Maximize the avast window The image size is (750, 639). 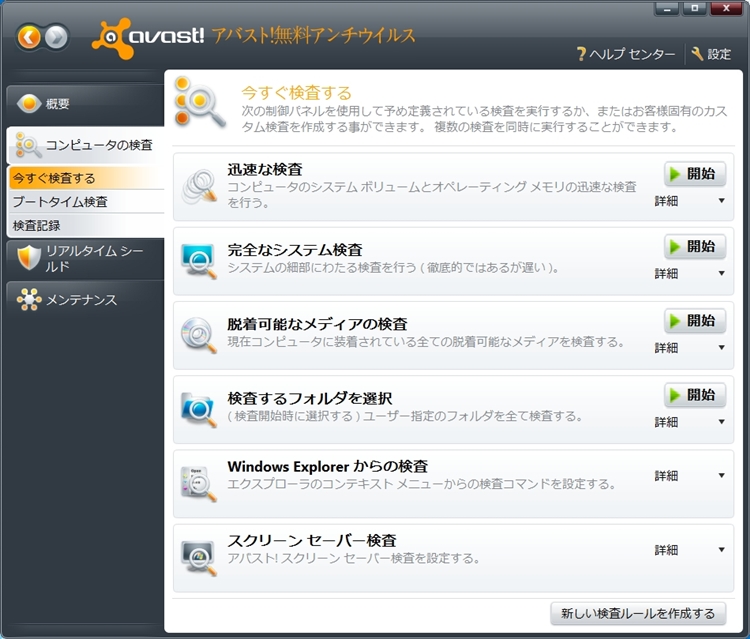(695, 8)
